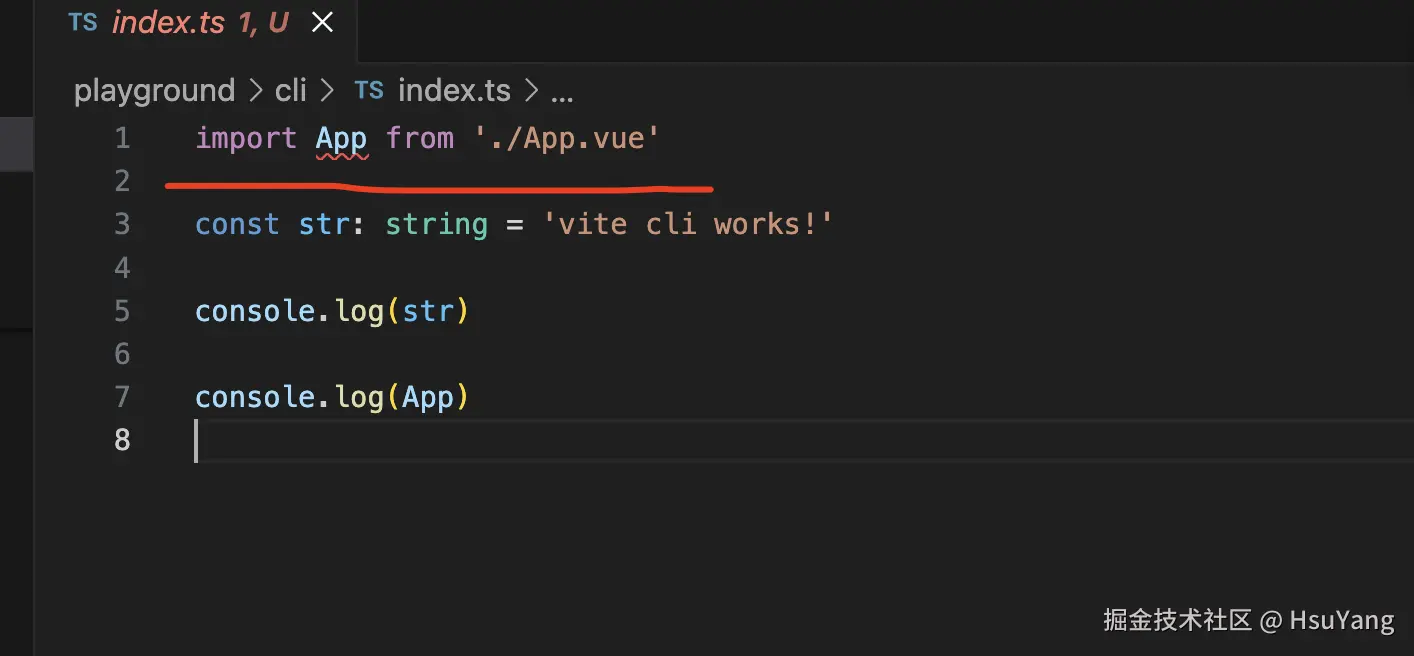This screenshot has height=656, width=1414.
Task: Click line number 7 in the gutter
Action: tap(122, 398)
